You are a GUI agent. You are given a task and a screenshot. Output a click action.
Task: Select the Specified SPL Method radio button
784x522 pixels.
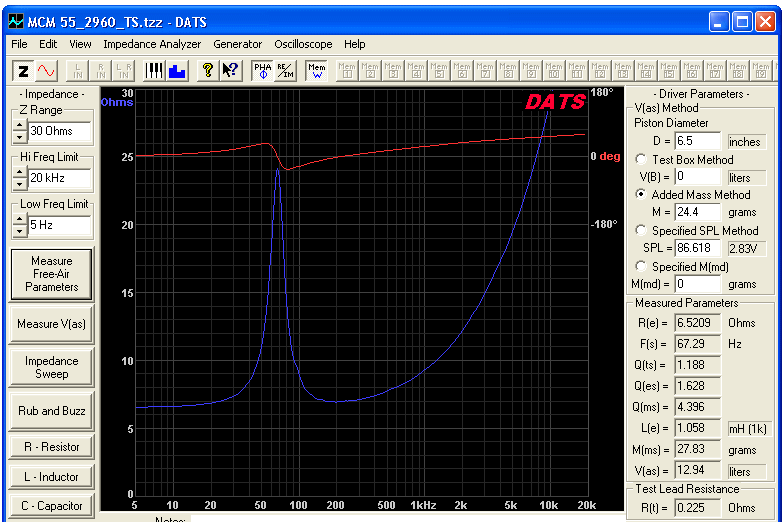click(641, 230)
